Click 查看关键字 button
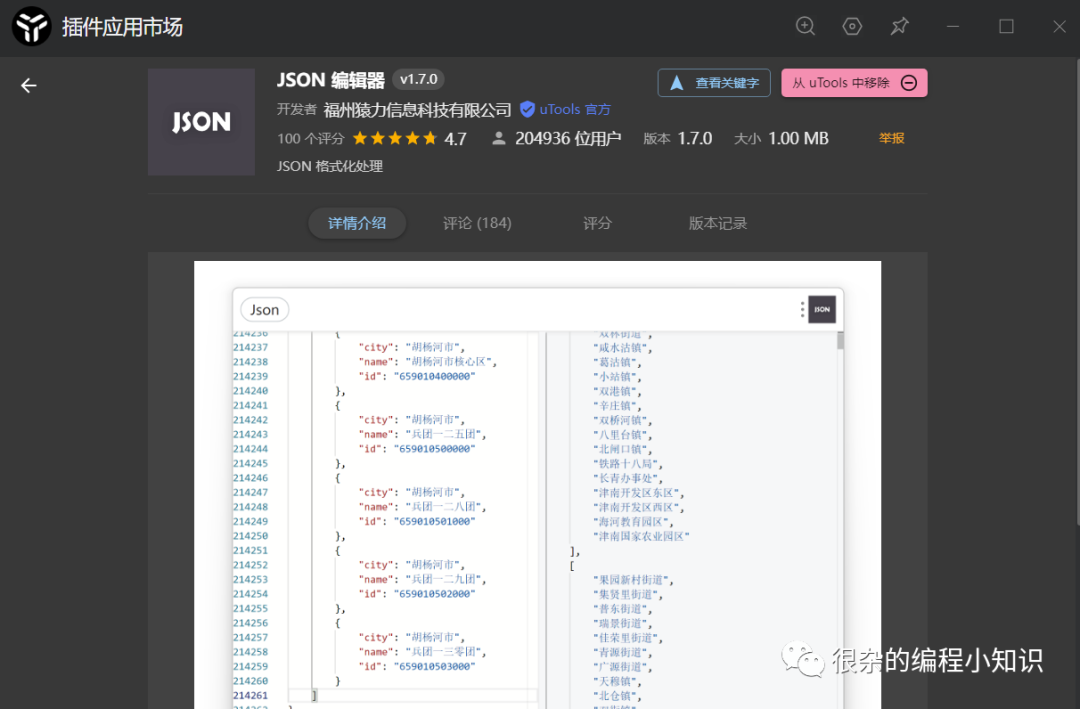 pos(714,83)
